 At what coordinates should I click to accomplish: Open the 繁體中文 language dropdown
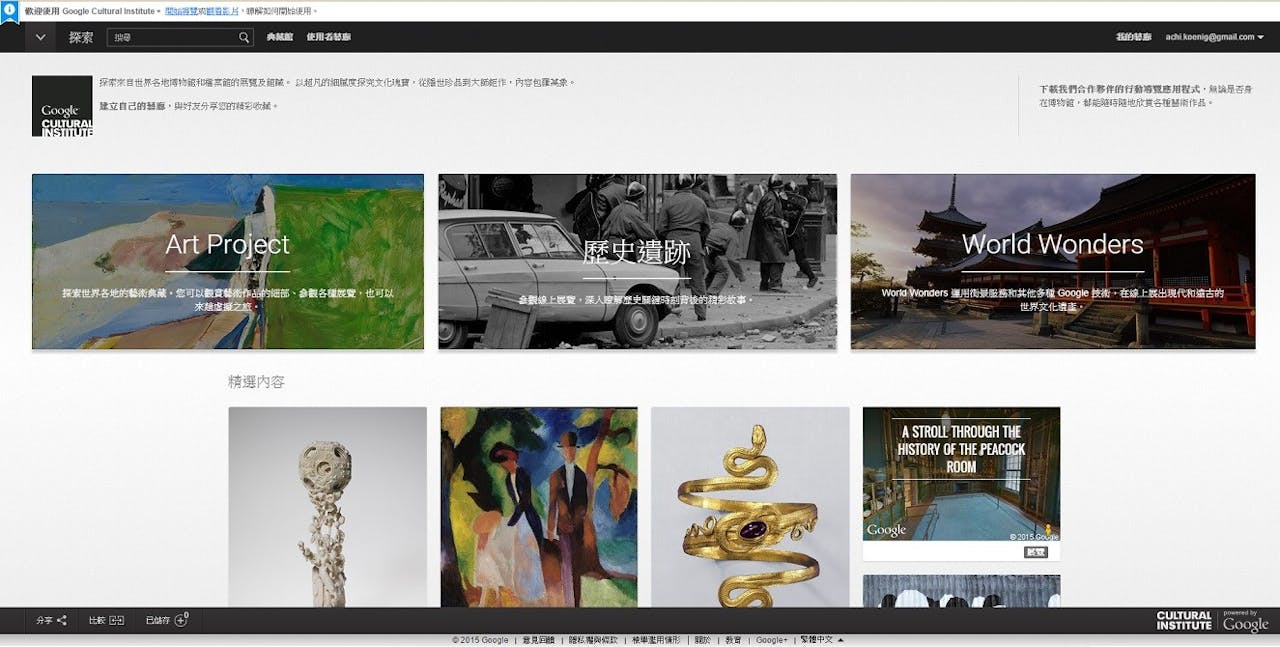click(x=823, y=640)
